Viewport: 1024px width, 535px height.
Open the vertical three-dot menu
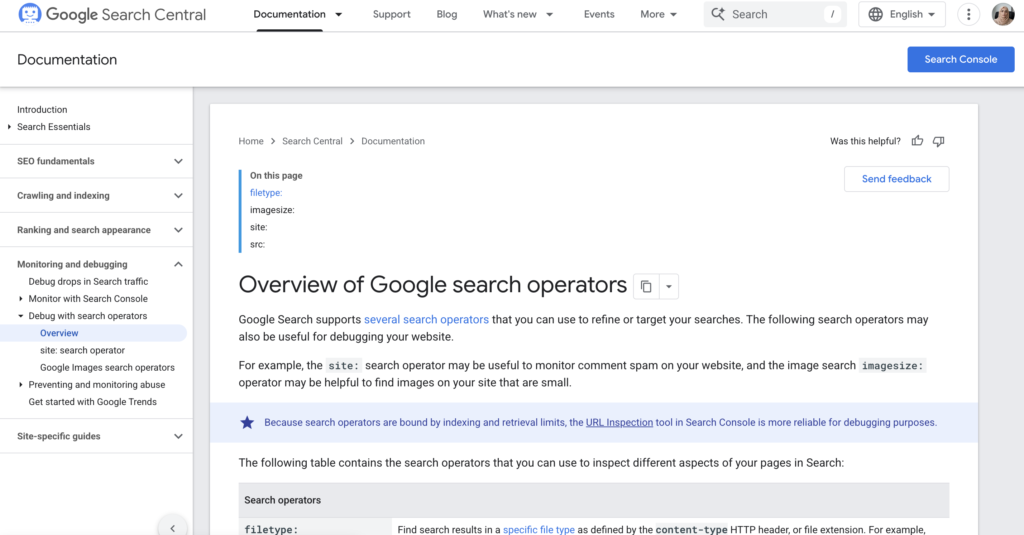[x=968, y=14]
